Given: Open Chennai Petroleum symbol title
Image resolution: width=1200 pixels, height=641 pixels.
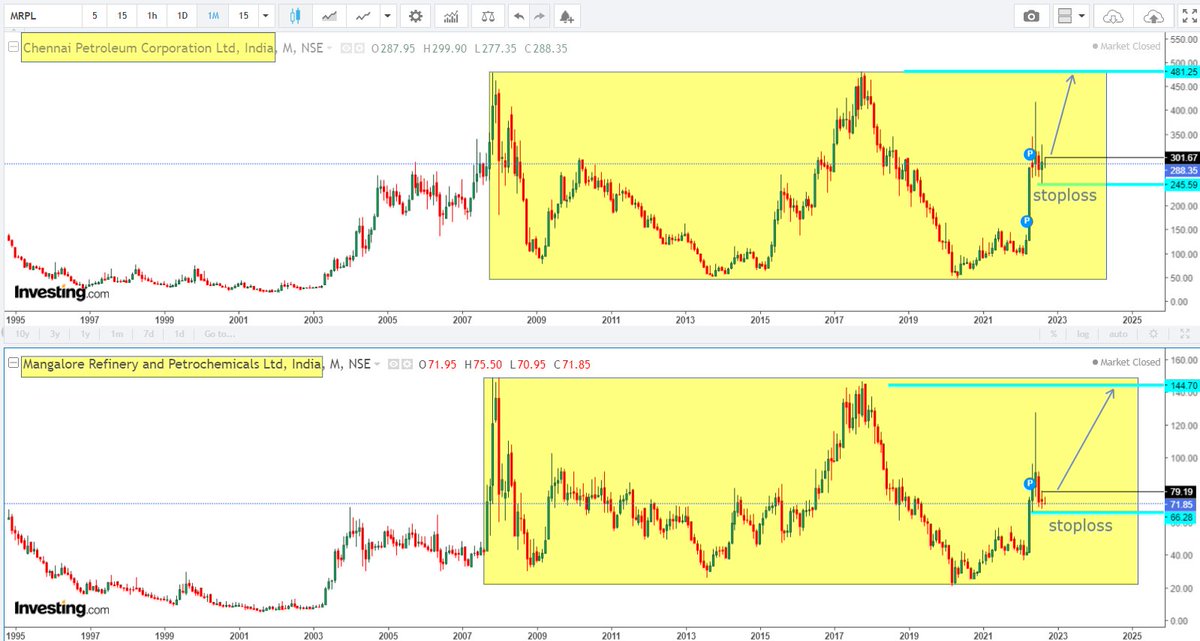Looking at the screenshot, I should tap(148, 47).
